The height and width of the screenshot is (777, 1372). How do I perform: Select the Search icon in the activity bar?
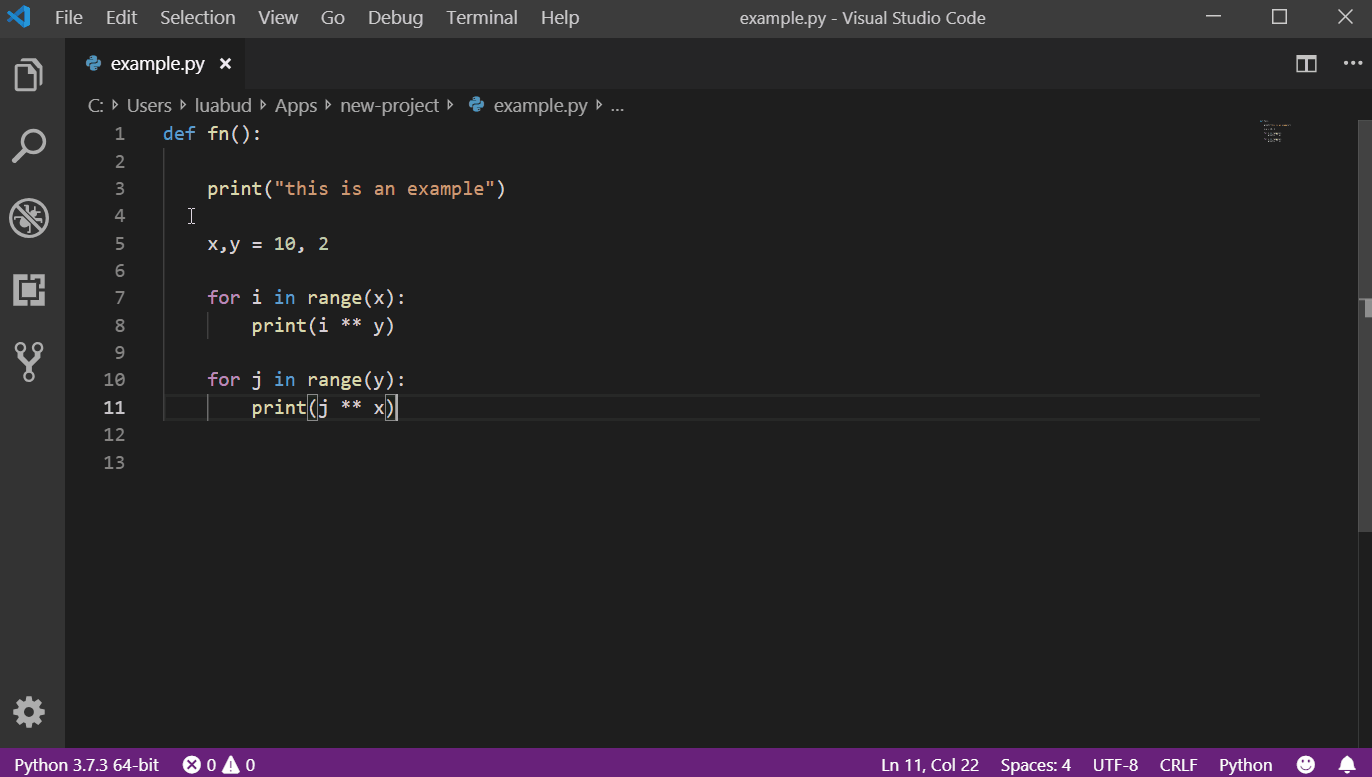tap(29, 145)
